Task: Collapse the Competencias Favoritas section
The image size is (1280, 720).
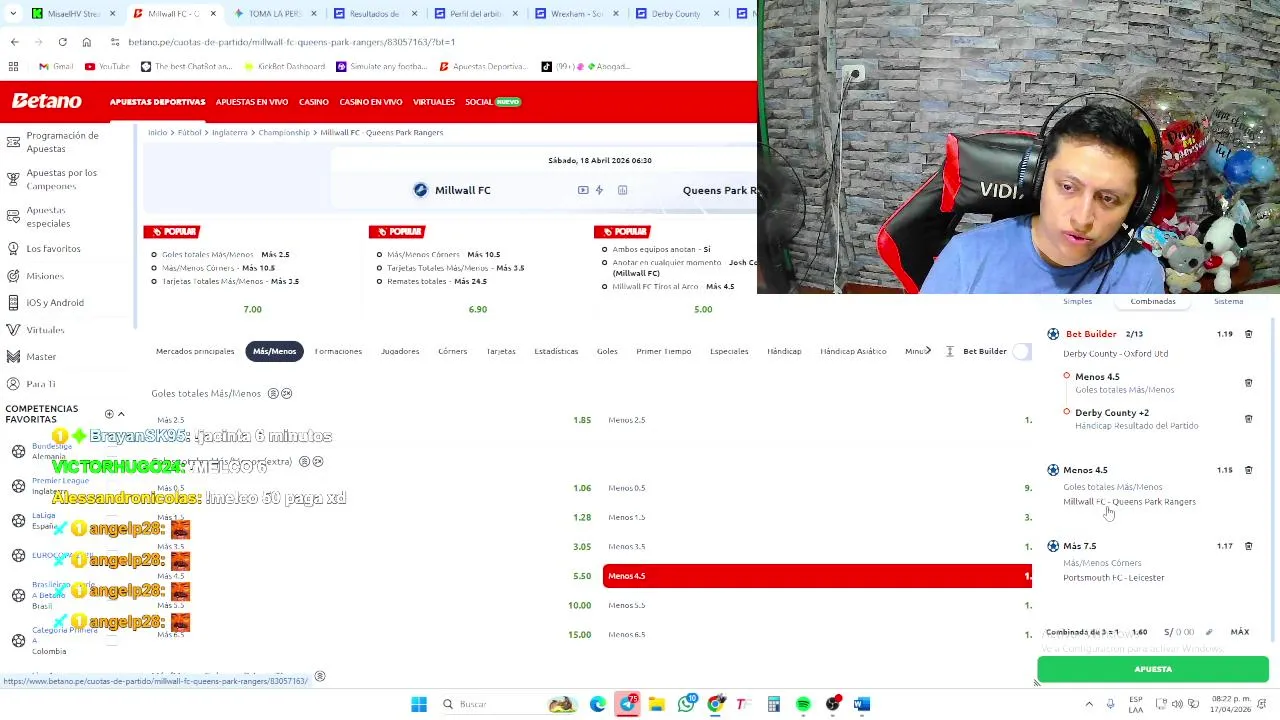Action: (121, 414)
